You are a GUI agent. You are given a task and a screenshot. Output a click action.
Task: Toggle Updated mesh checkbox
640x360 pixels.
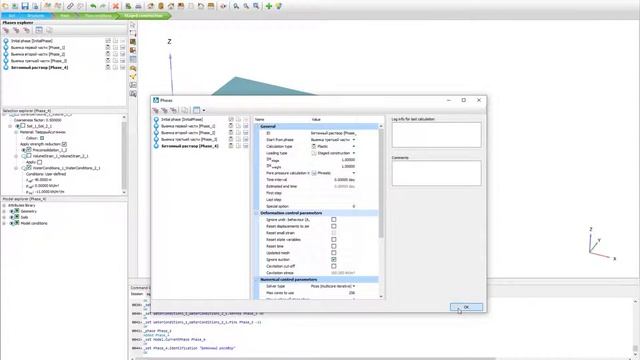333,253
